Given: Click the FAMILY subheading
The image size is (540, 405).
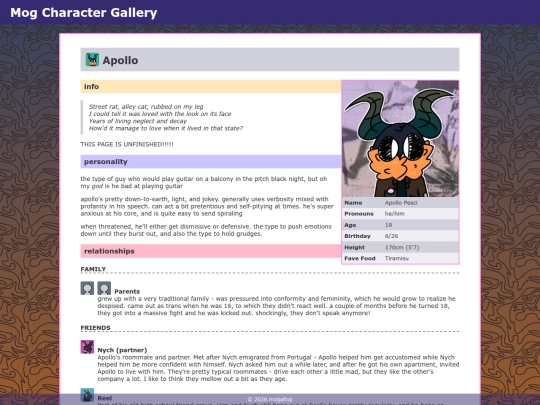Looking at the screenshot, I should tap(93, 269).
